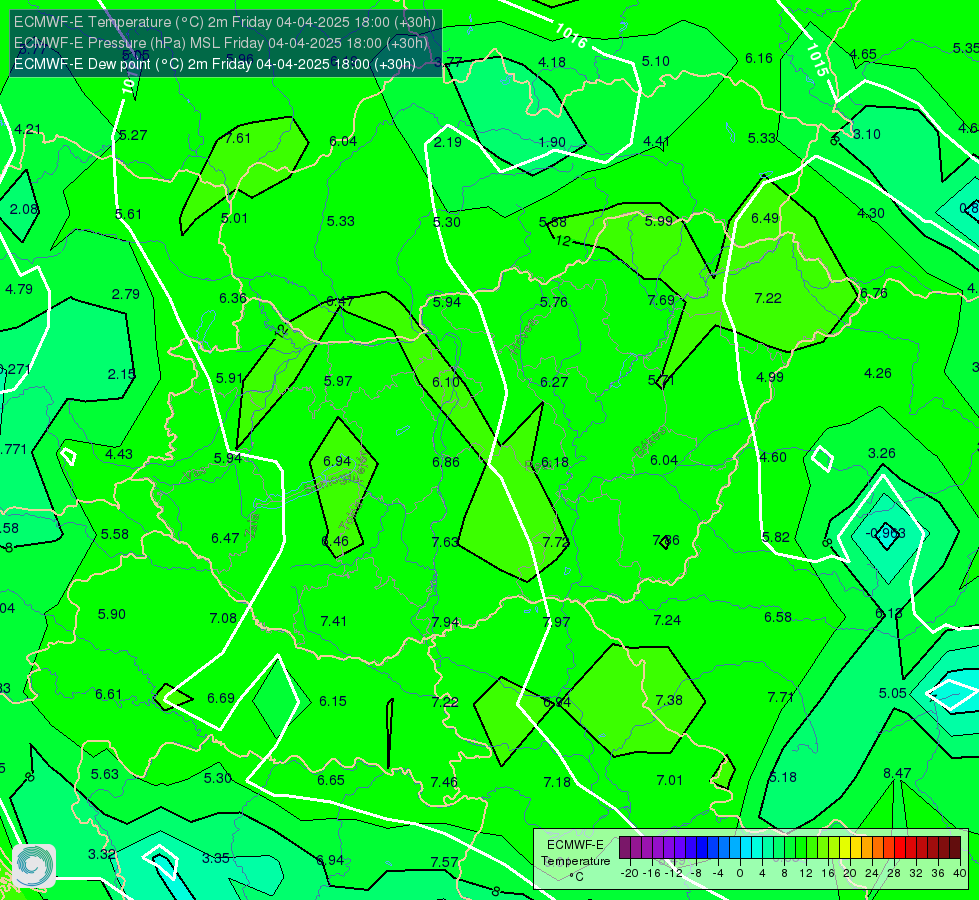Image resolution: width=979 pixels, height=900 pixels.
Task: Click the 2.19 dew point value
Action: [448, 142]
